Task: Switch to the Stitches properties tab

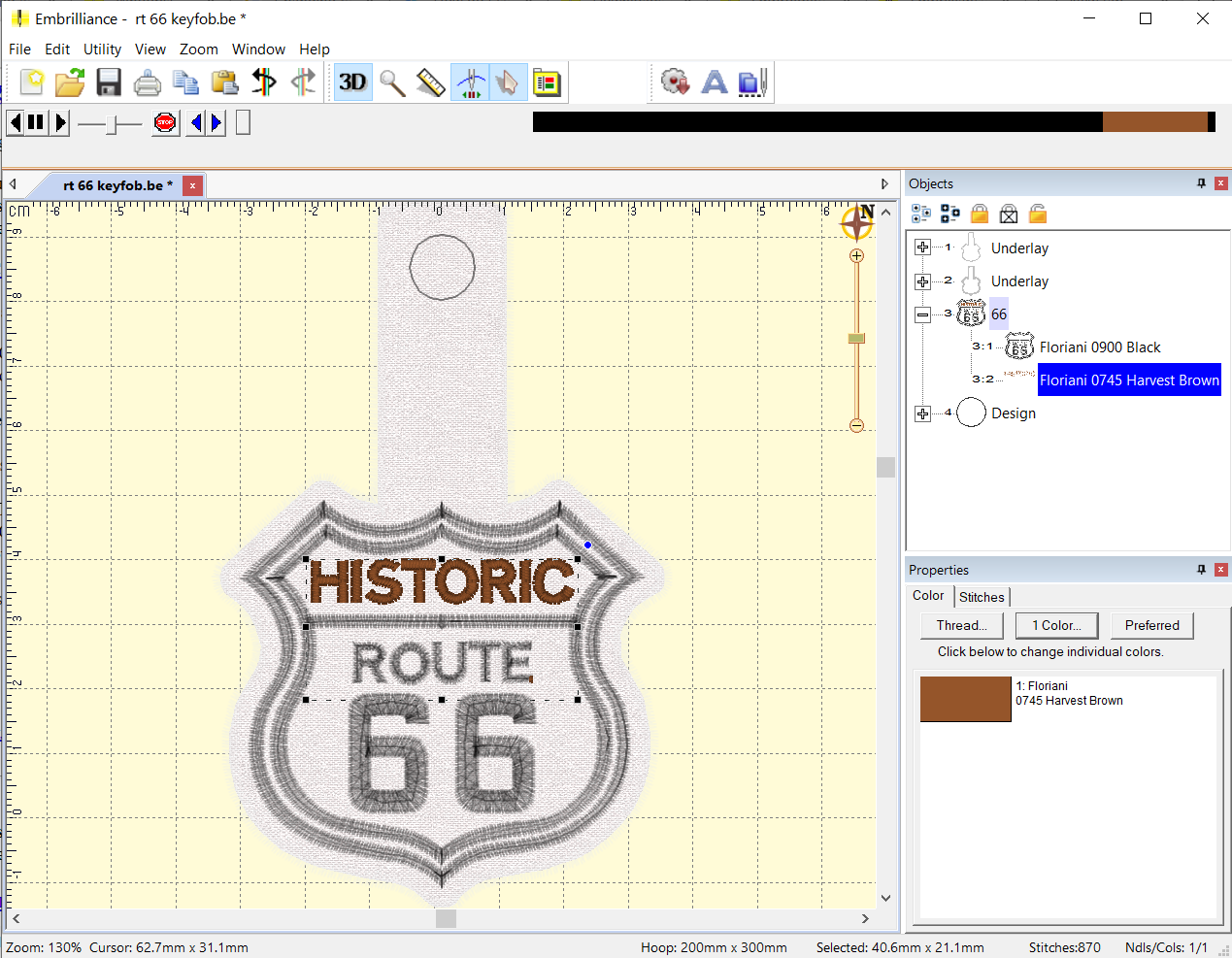Action: 982,597
